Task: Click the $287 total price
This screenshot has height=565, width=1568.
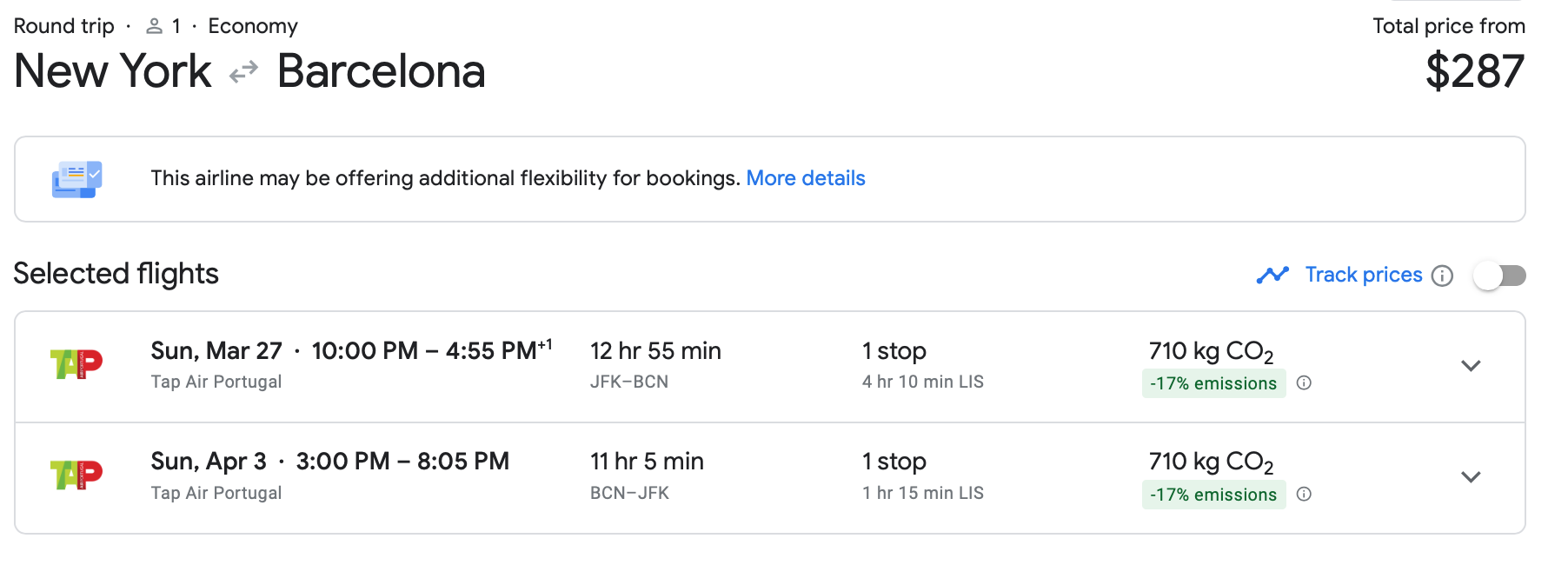Action: click(1475, 71)
